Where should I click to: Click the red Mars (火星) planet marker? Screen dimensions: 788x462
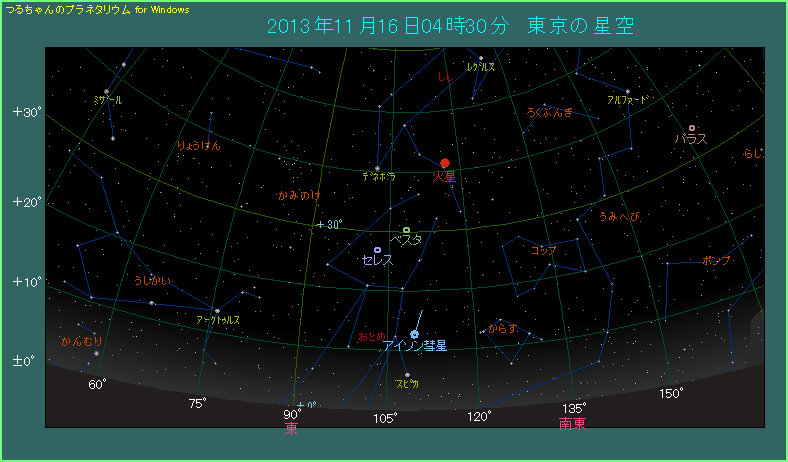[x=445, y=162]
